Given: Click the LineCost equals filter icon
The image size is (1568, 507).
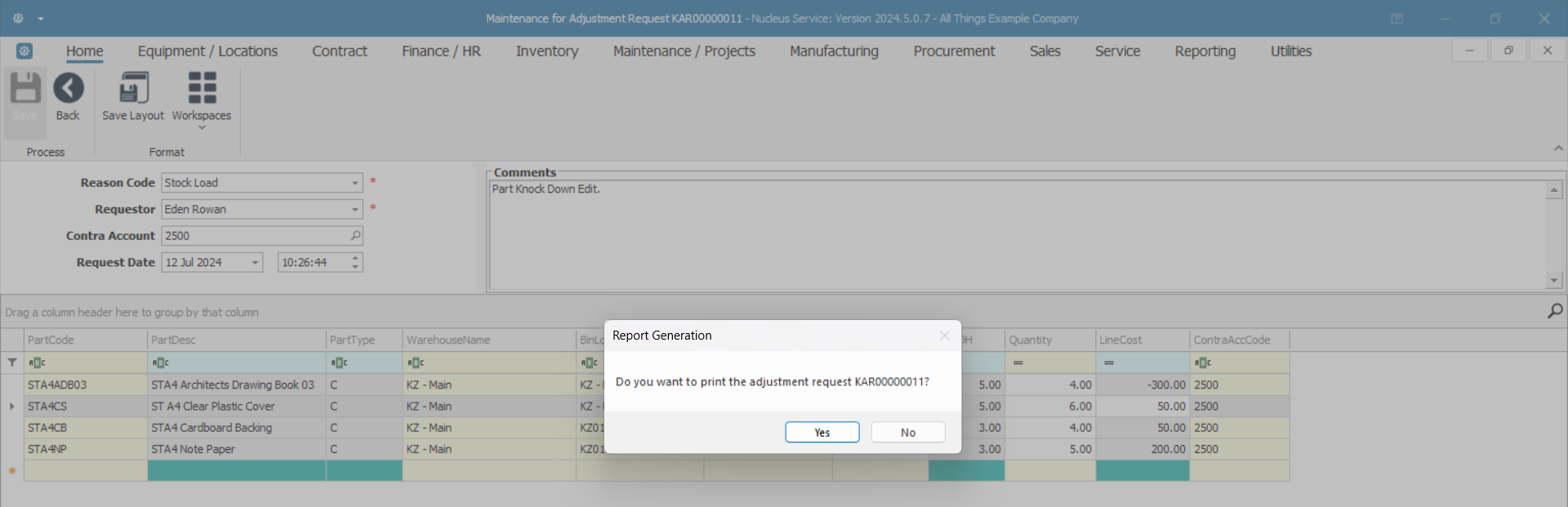Looking at the screenshot, I should coord(1109,362).
